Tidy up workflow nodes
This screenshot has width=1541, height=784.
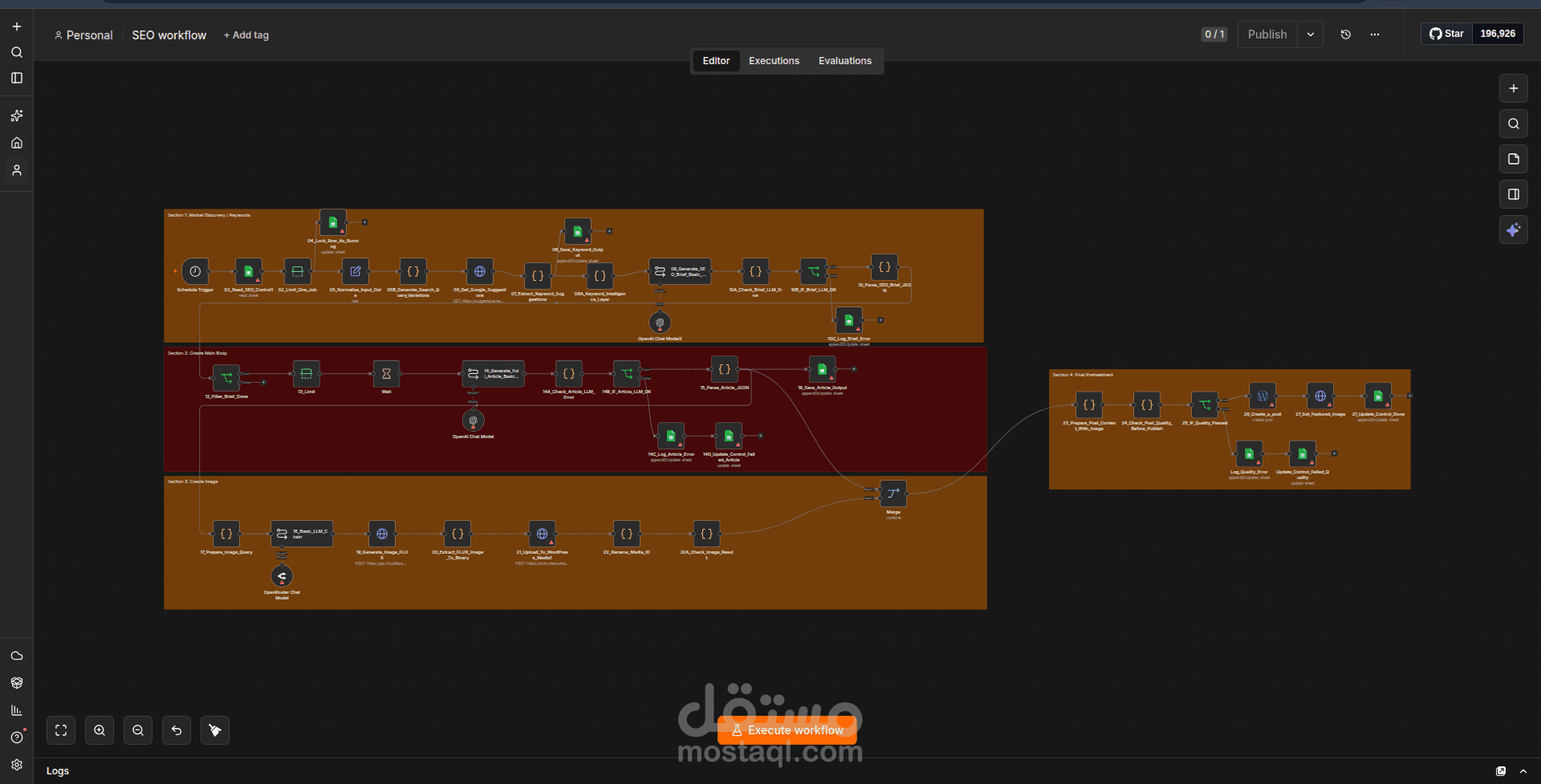(x=215, y=730)
